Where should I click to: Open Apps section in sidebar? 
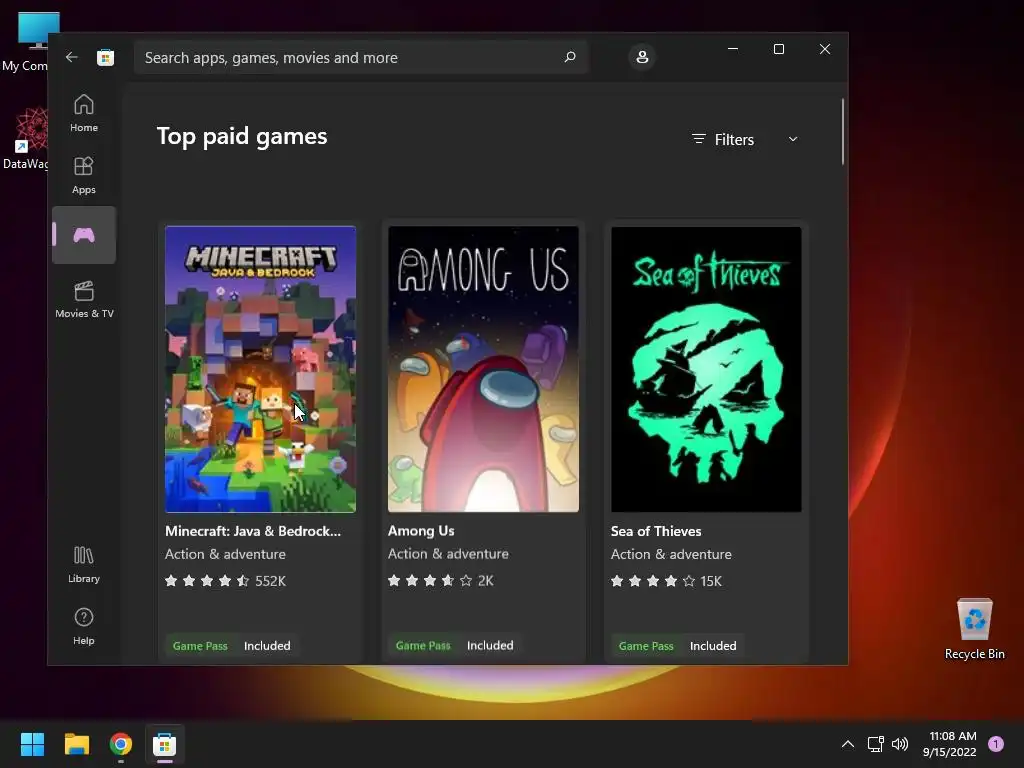[84, 175]
